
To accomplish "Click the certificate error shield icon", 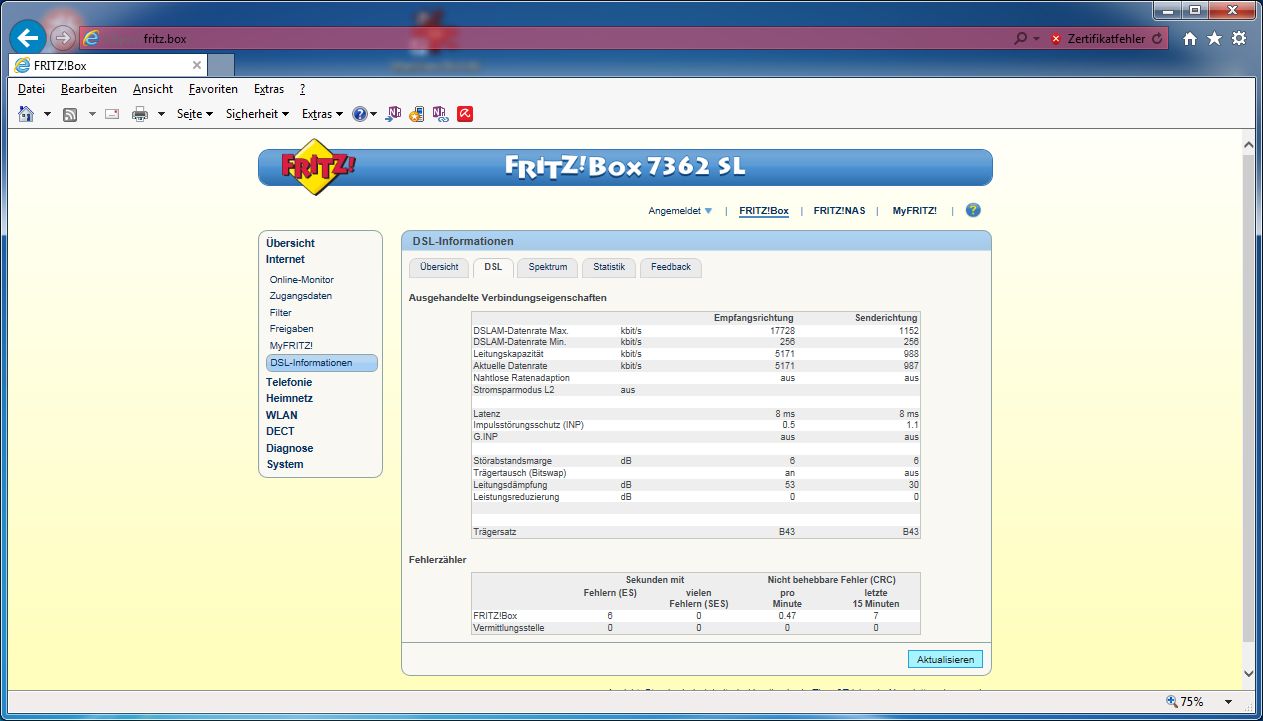I will coord(1056,39).
